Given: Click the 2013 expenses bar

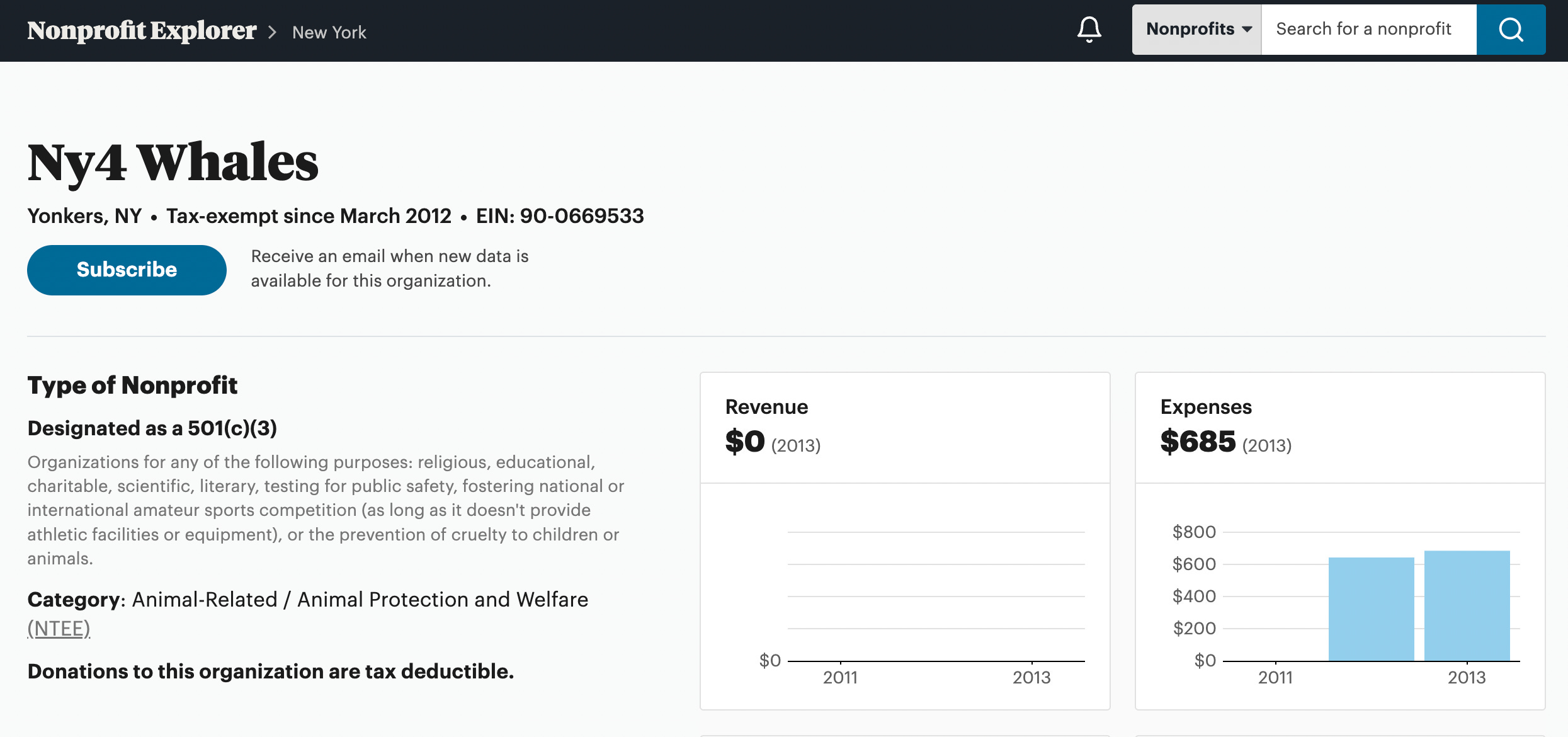Looking at the screenshot, I should (1467, 605).
